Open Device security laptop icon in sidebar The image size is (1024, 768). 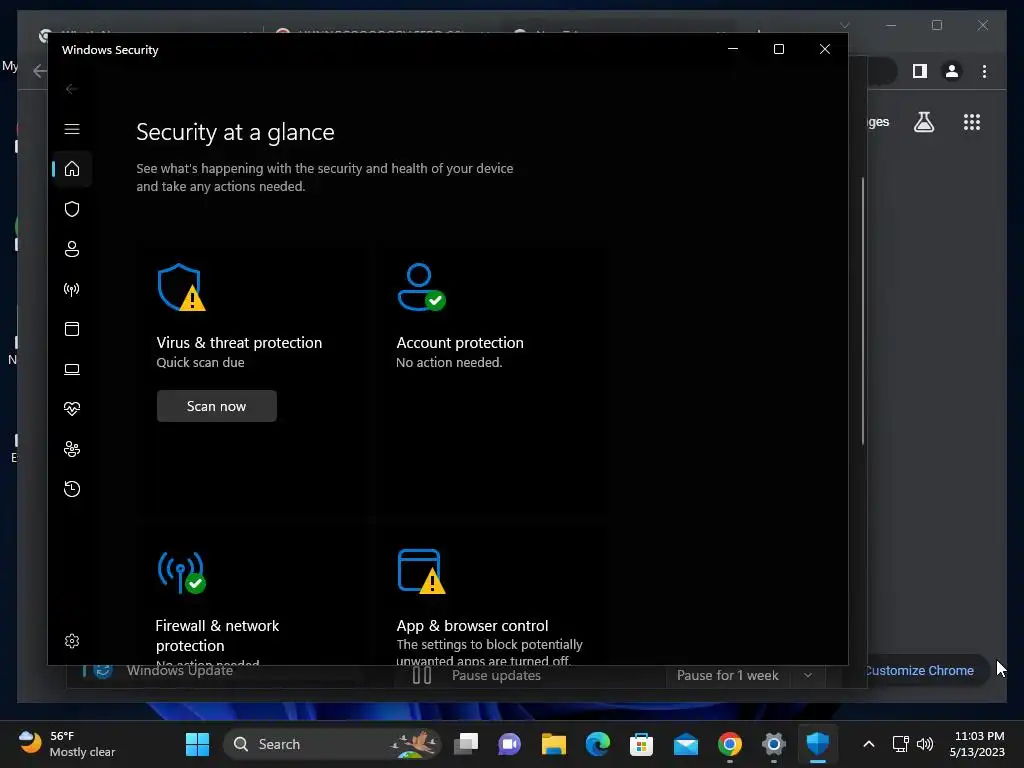(x=72, y=369)
